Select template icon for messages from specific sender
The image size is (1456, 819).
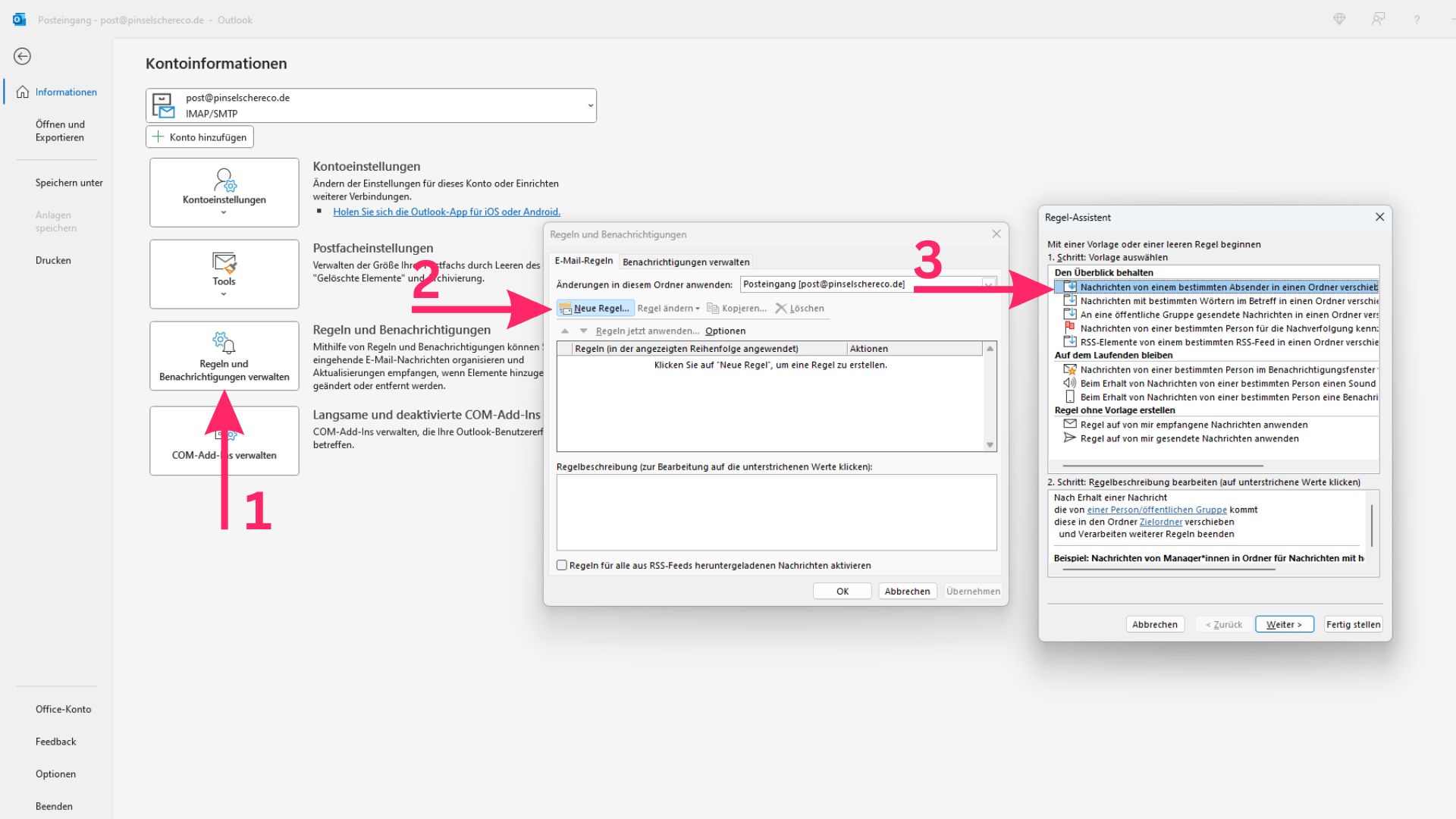click(x=1070, y=287)
